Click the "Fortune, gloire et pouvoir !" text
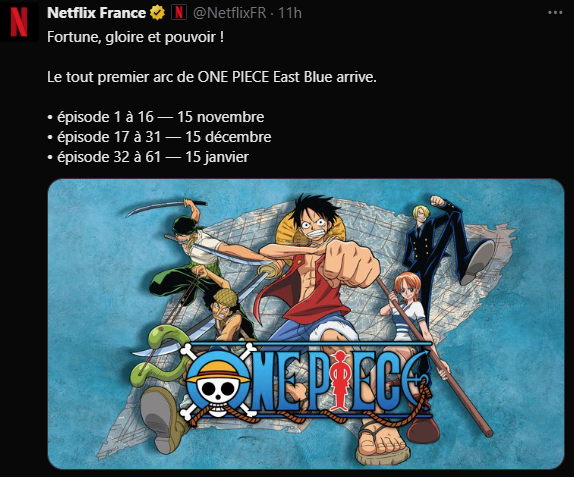574x477 pixels. tap(135, 37)
